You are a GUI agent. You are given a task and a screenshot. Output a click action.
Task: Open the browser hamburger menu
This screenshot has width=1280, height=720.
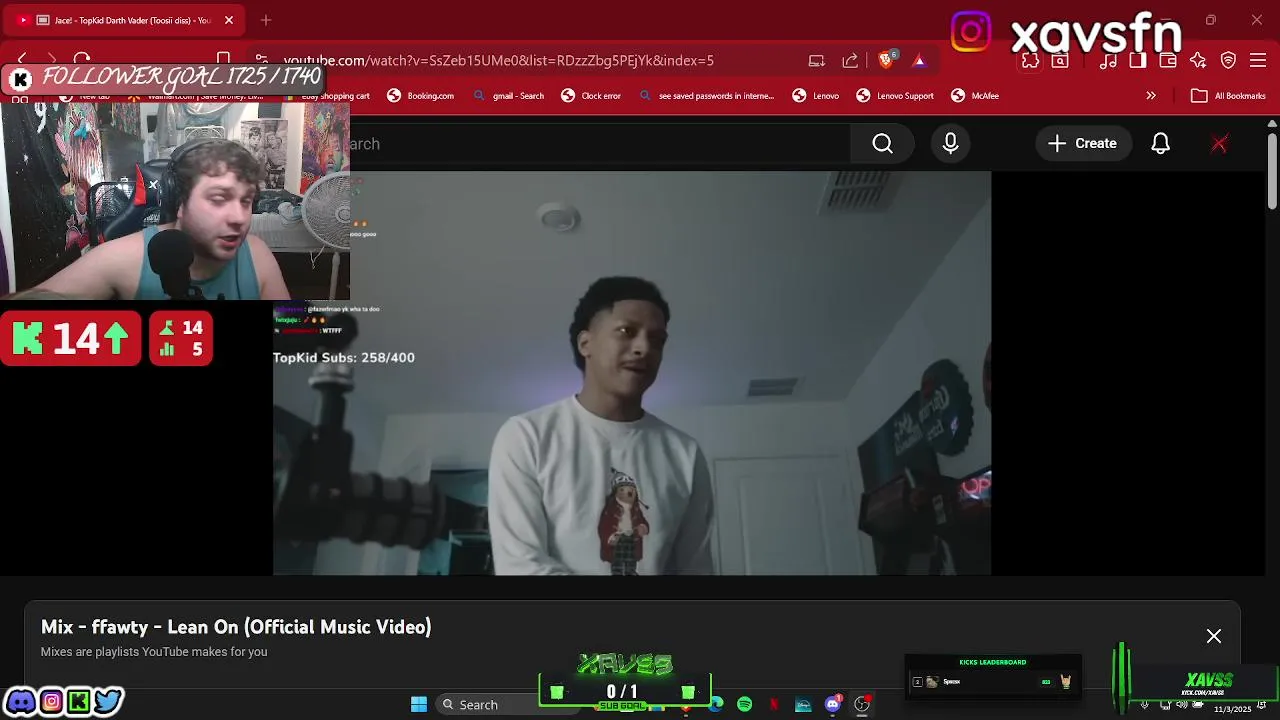click(1259, 61)
